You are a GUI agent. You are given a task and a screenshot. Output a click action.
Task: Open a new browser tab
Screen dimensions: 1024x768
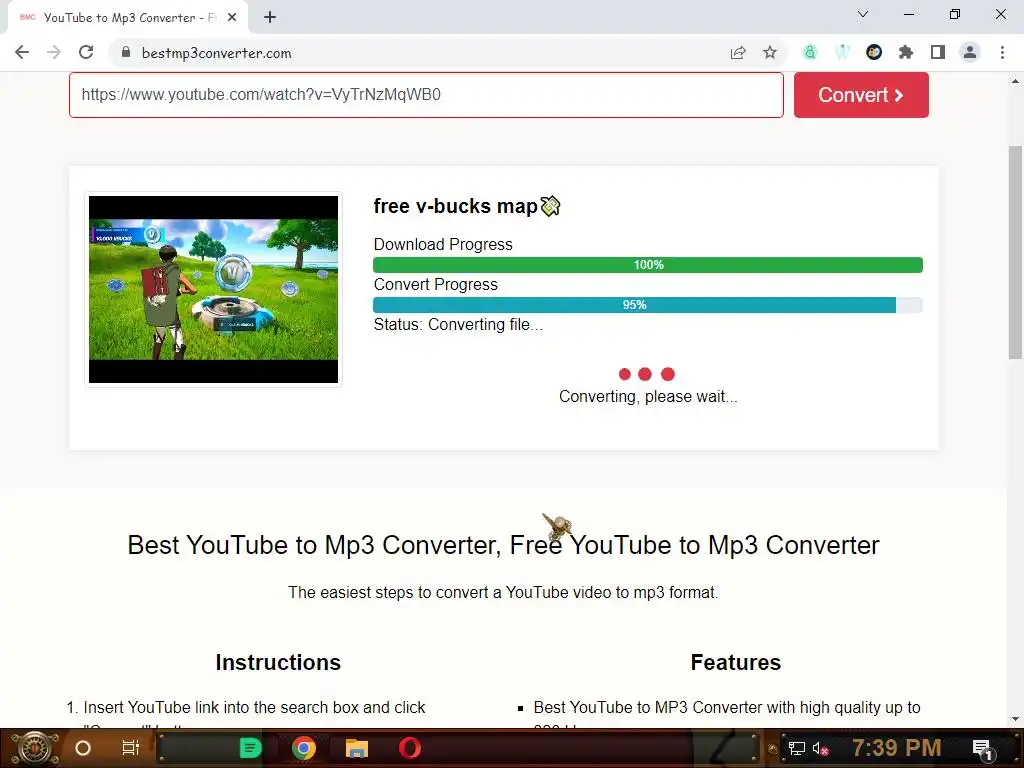click(x=270, y=18)
